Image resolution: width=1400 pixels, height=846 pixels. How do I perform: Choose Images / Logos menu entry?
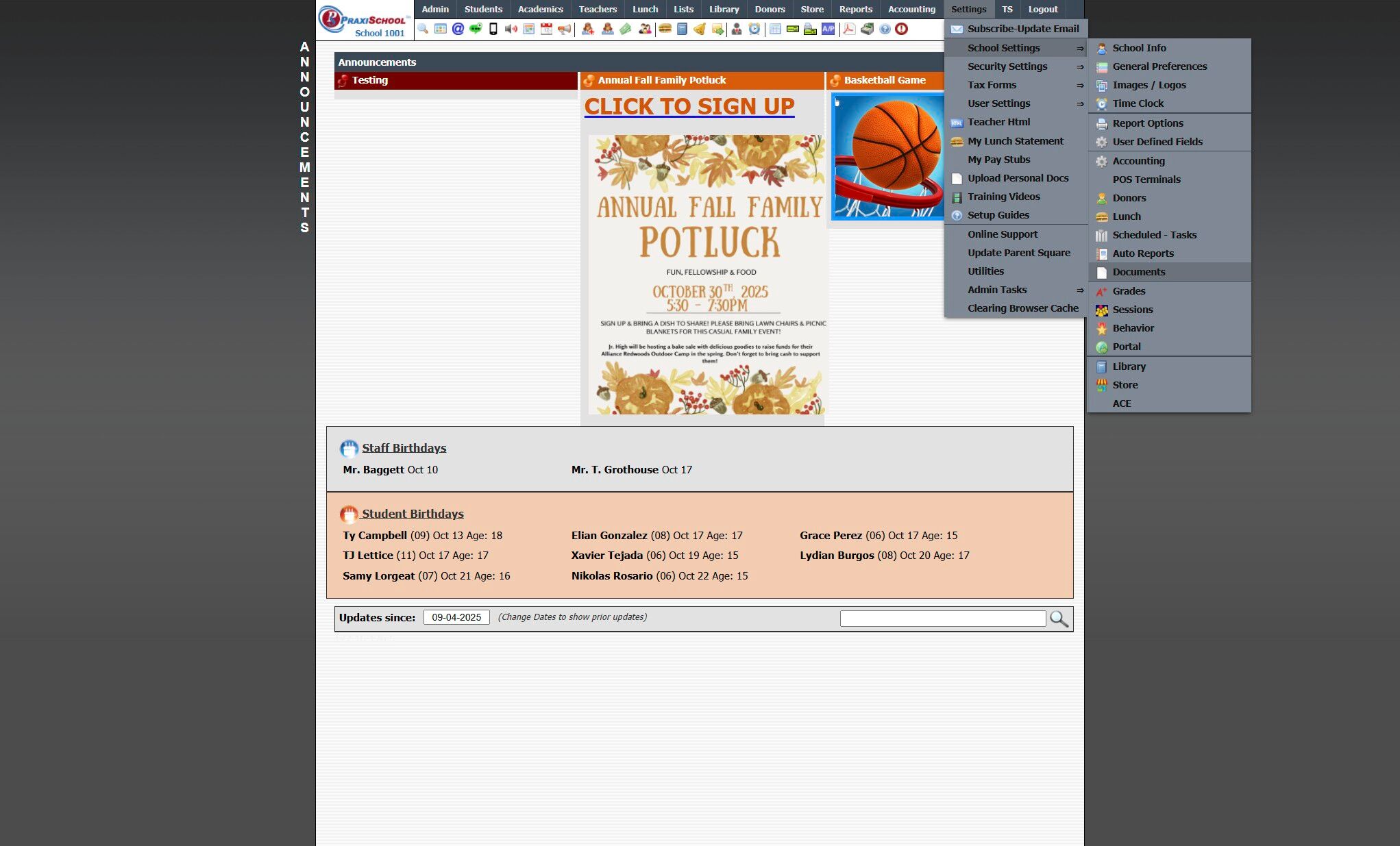(x=1149, y=85)
